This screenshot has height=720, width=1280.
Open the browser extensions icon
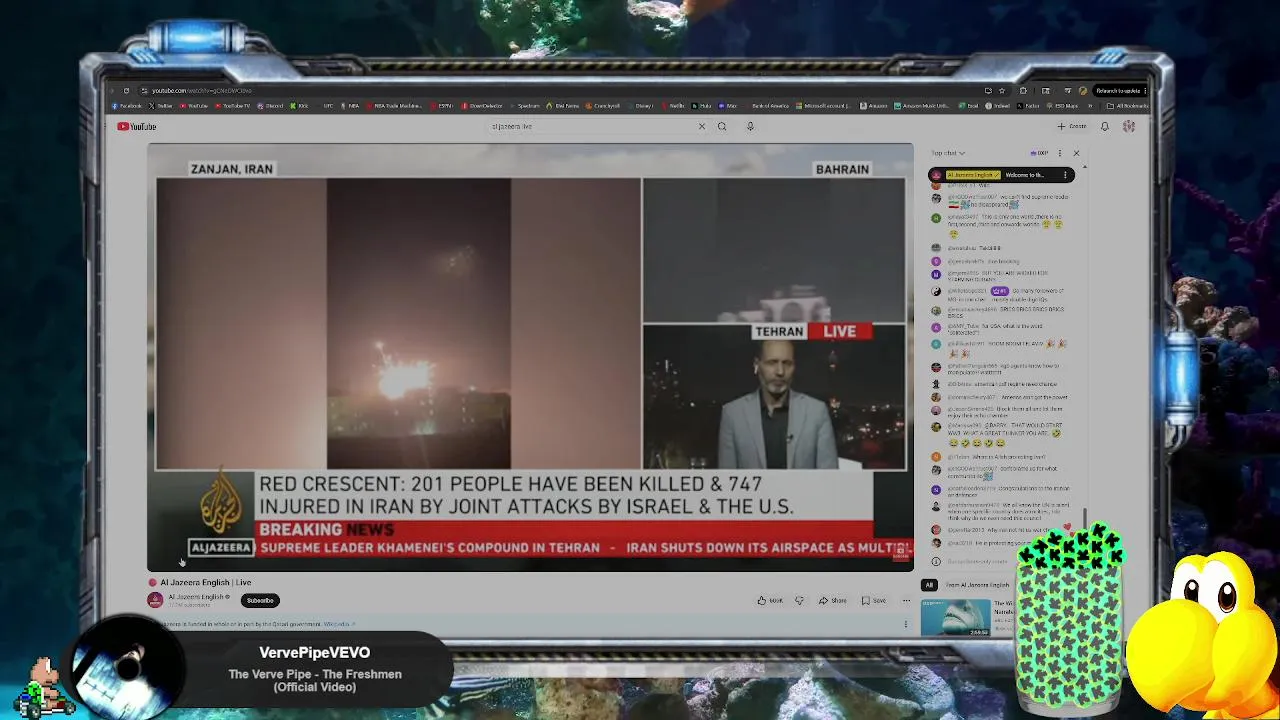tap(1023, 91)
